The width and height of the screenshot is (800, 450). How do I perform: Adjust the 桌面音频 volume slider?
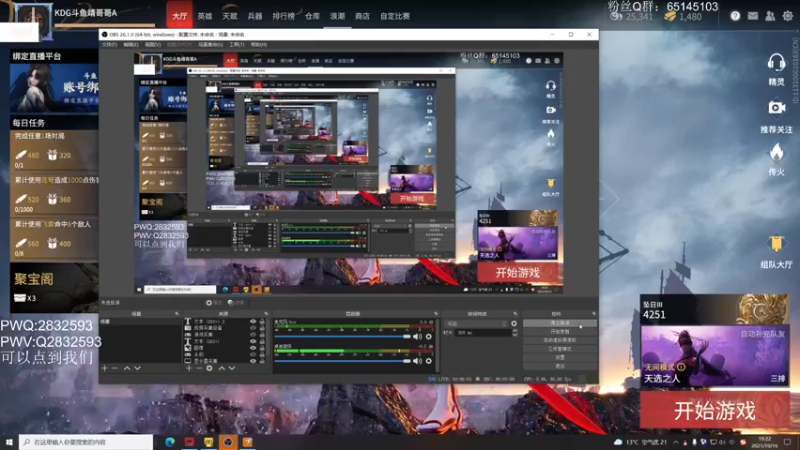click(x=342, y=361)
